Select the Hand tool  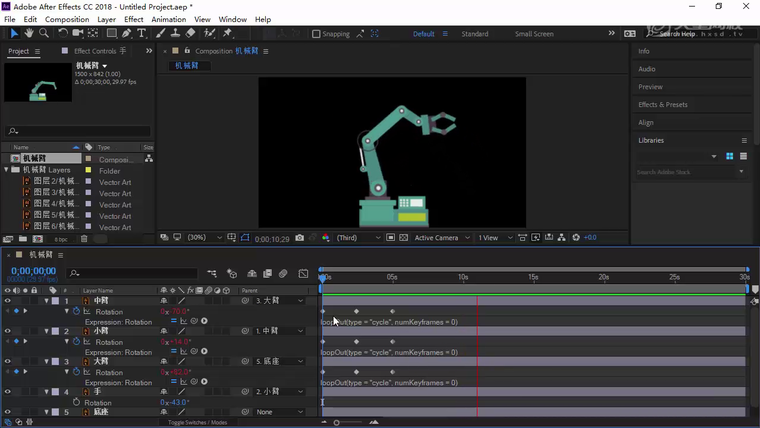pyautogui.click(x=29, y=33)
